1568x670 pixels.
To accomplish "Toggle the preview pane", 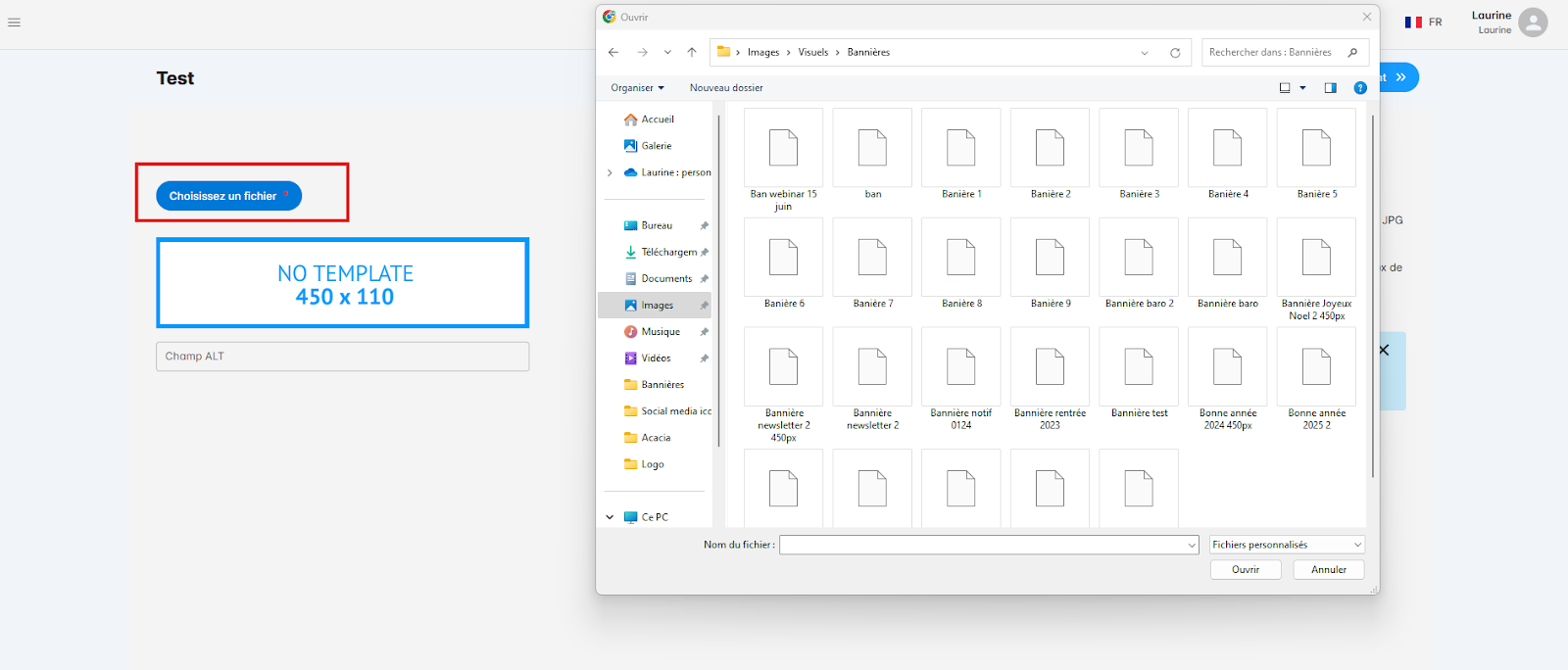I will 1331,88.
